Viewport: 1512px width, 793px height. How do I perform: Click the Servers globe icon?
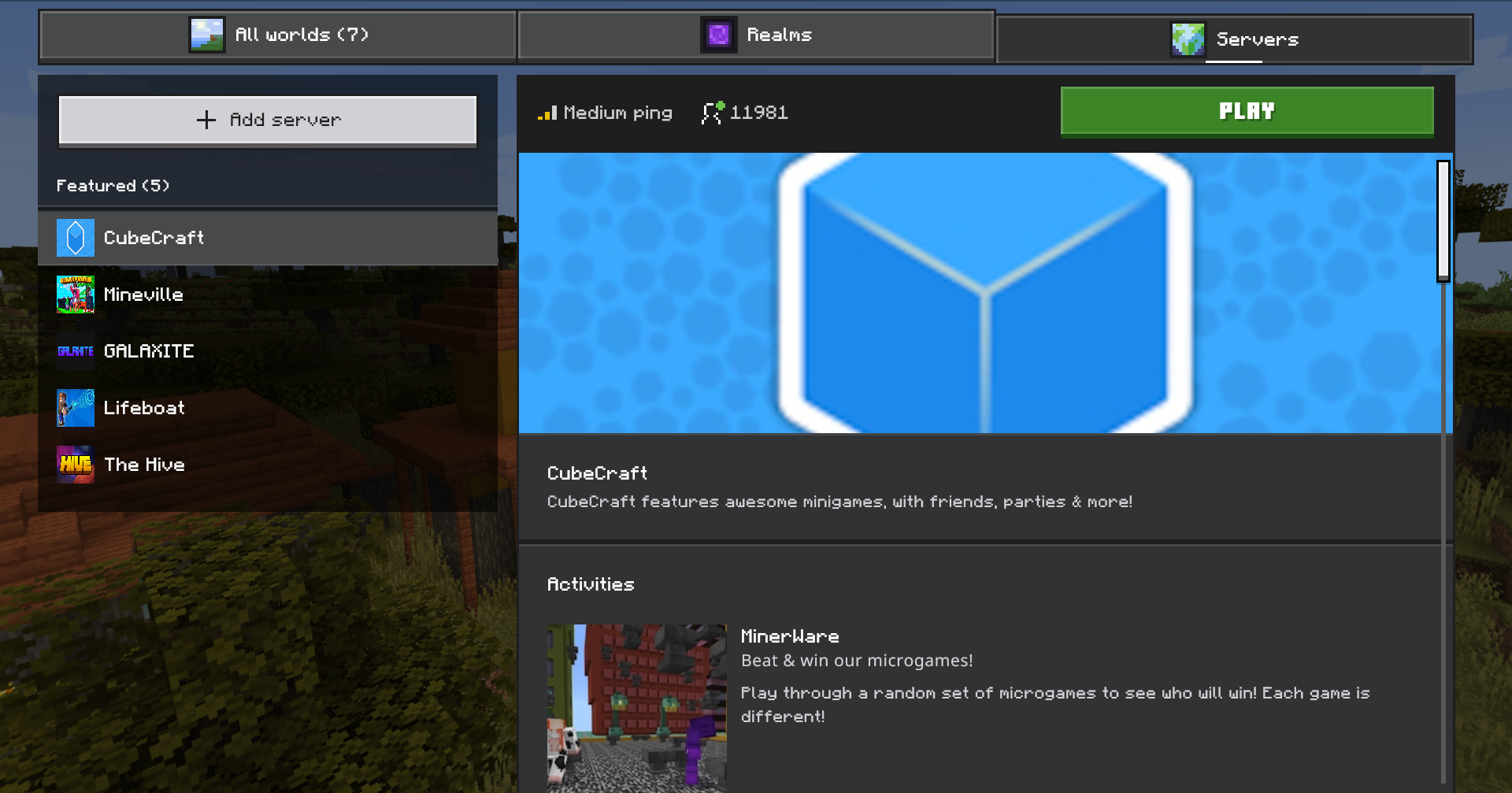[1188, 39]
